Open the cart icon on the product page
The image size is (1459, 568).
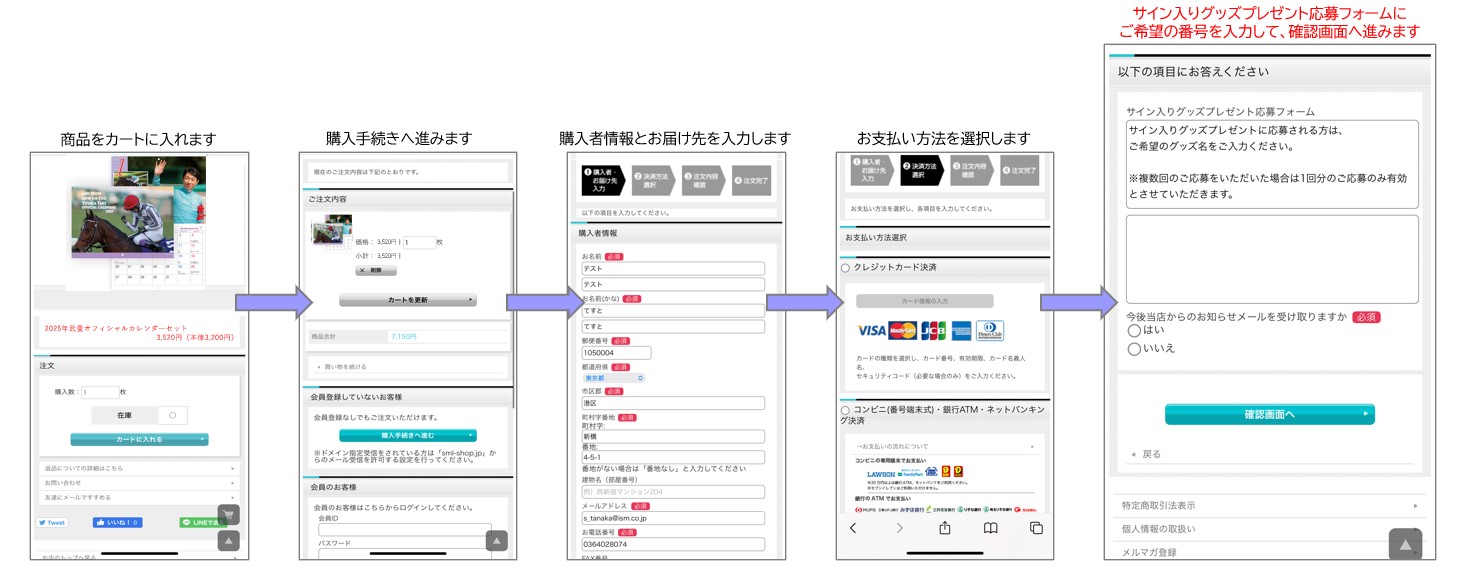pos(229,515)
